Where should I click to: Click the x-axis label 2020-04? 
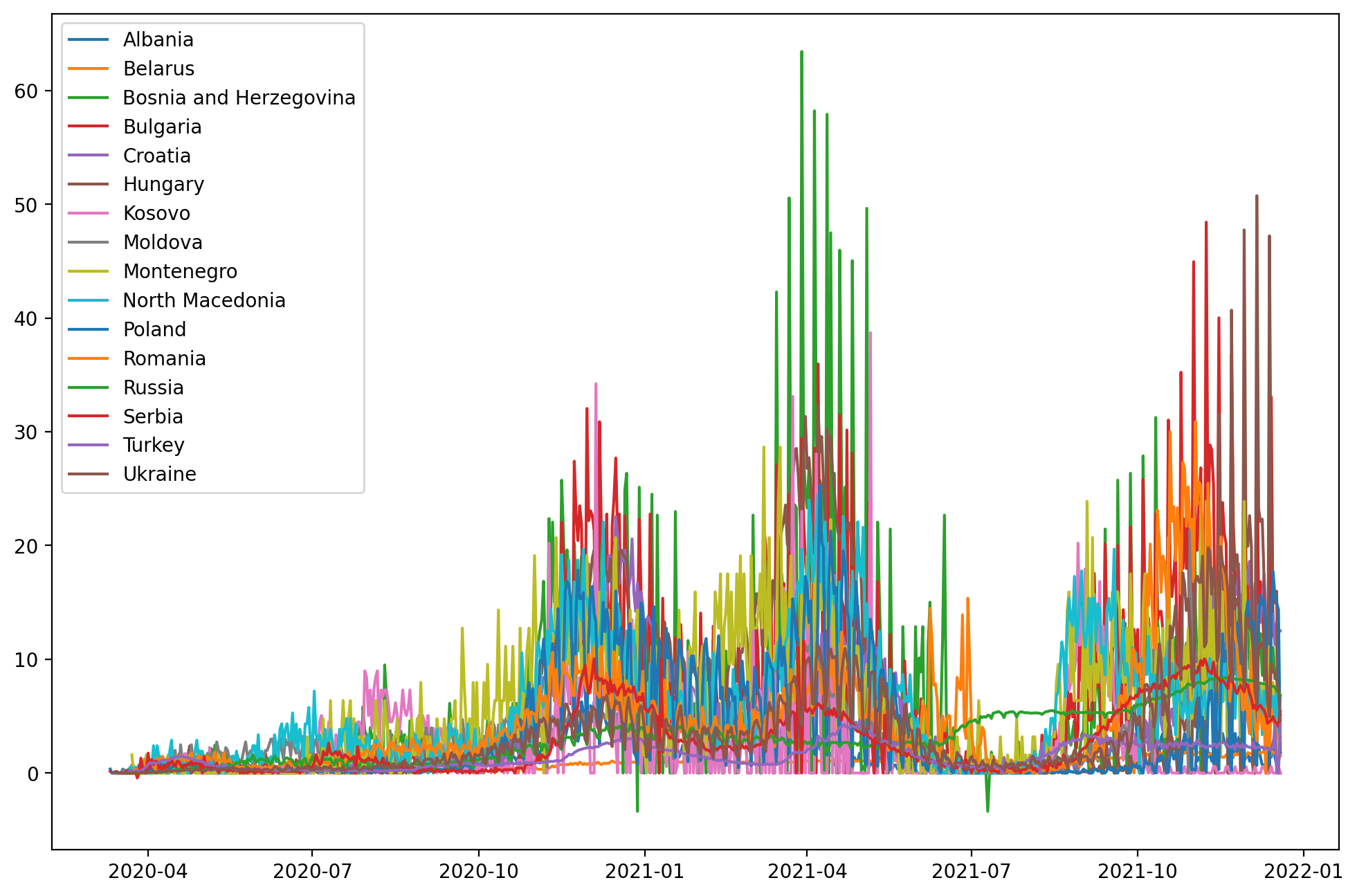point(148,872)
